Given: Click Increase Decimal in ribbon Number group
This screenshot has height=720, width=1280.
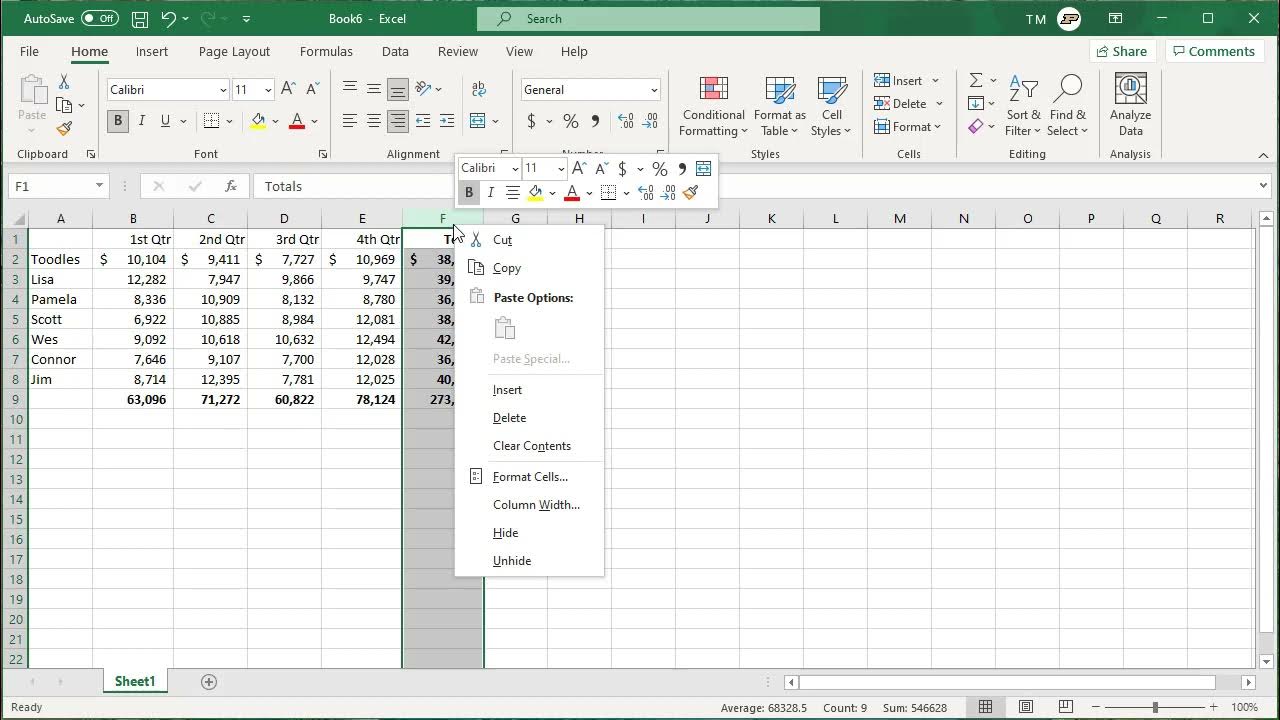Looking at the screenshot, I should coord(626,121).
